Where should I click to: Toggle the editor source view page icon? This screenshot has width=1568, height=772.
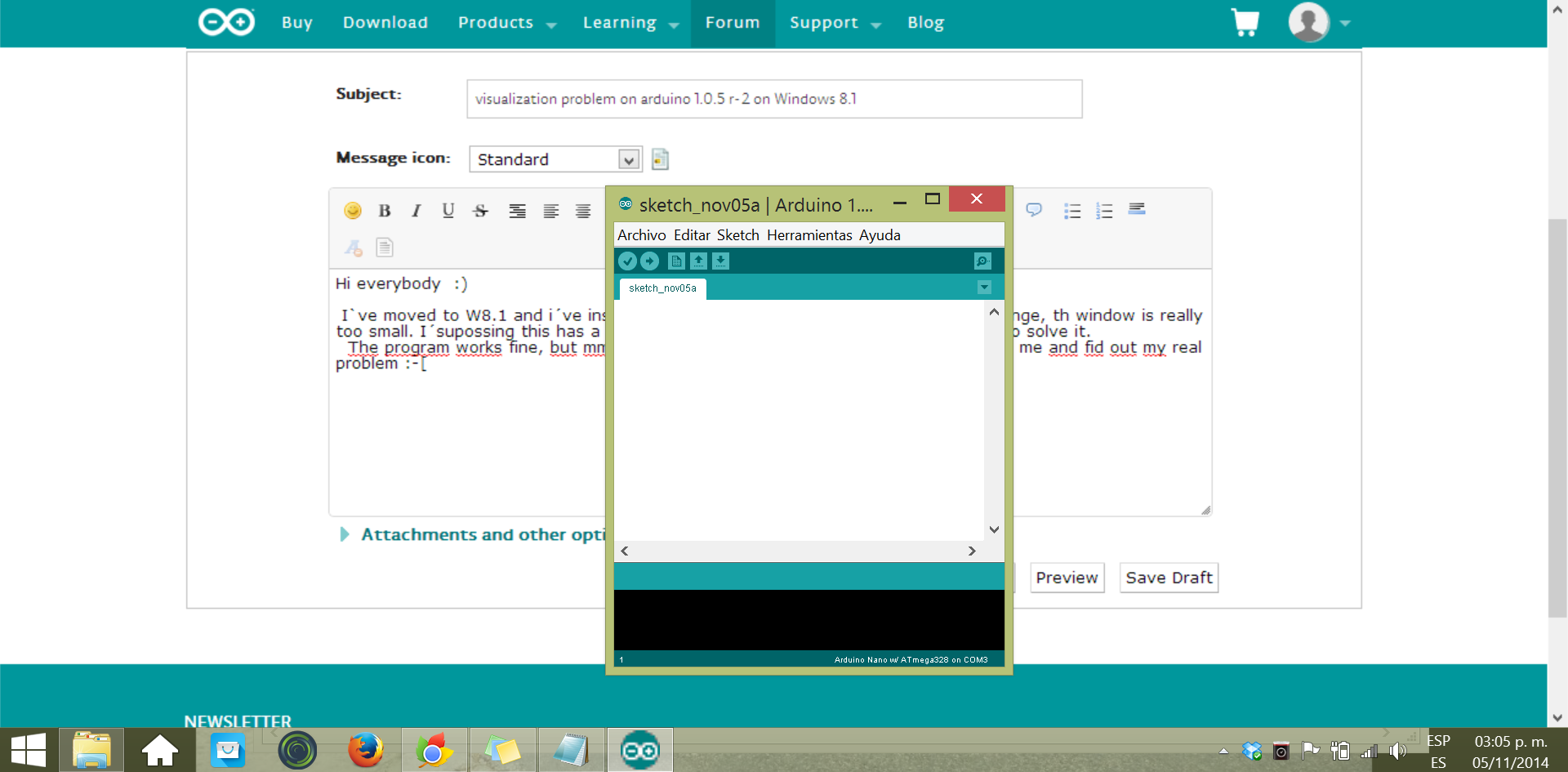[385, 247]
